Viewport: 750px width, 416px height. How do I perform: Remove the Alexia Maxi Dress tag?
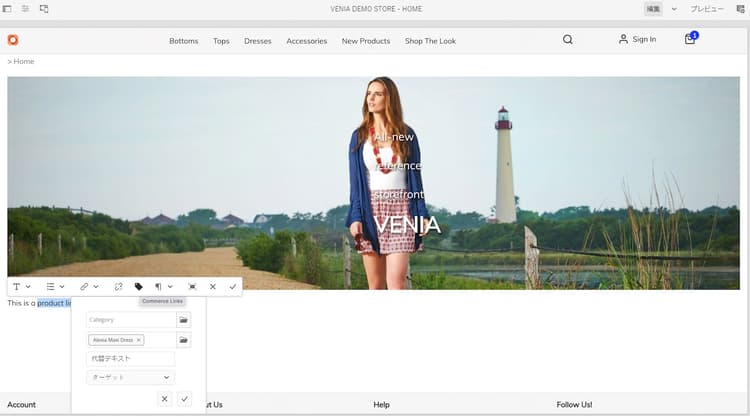pos(139,340)
